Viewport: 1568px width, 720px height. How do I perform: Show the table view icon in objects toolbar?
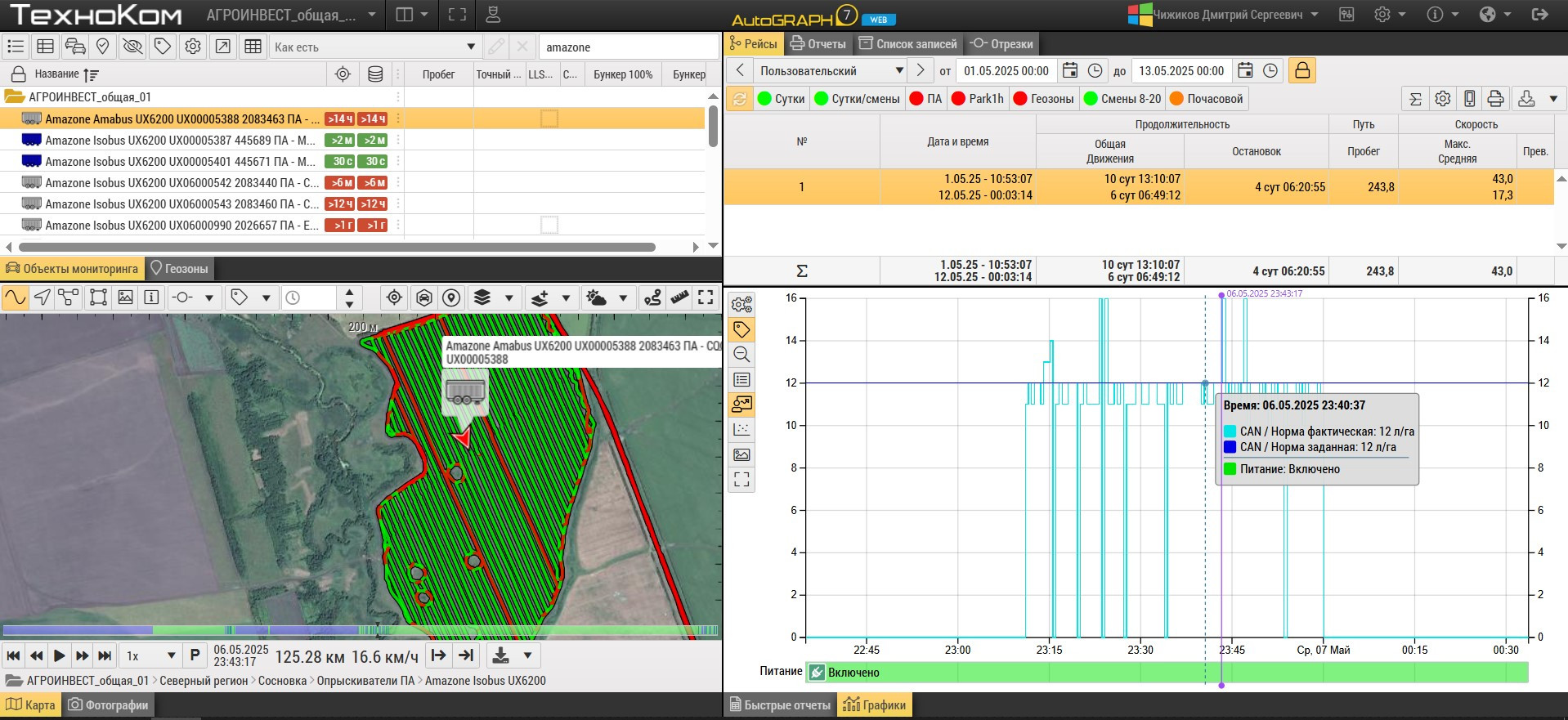point(46,47)
